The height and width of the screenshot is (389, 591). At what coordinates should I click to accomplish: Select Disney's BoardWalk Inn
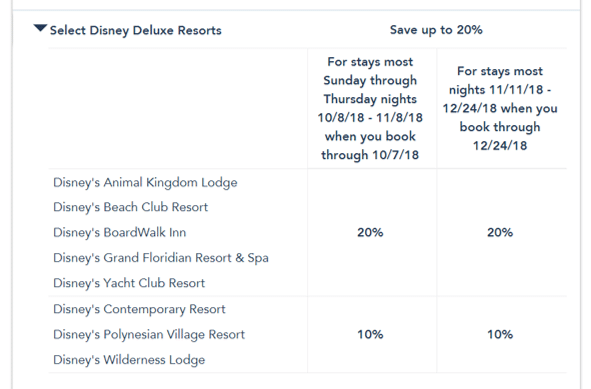tap(119, 232)
